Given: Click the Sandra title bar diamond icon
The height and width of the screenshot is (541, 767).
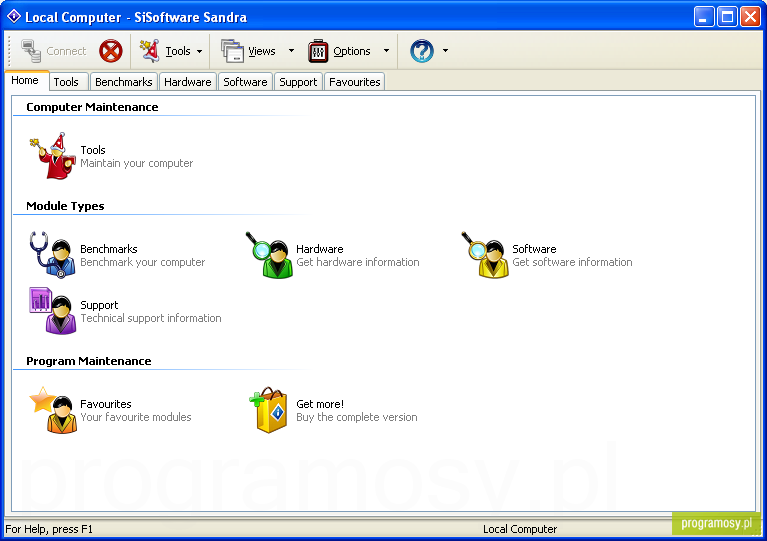Looking at the screenshot, I should (14, 17).
